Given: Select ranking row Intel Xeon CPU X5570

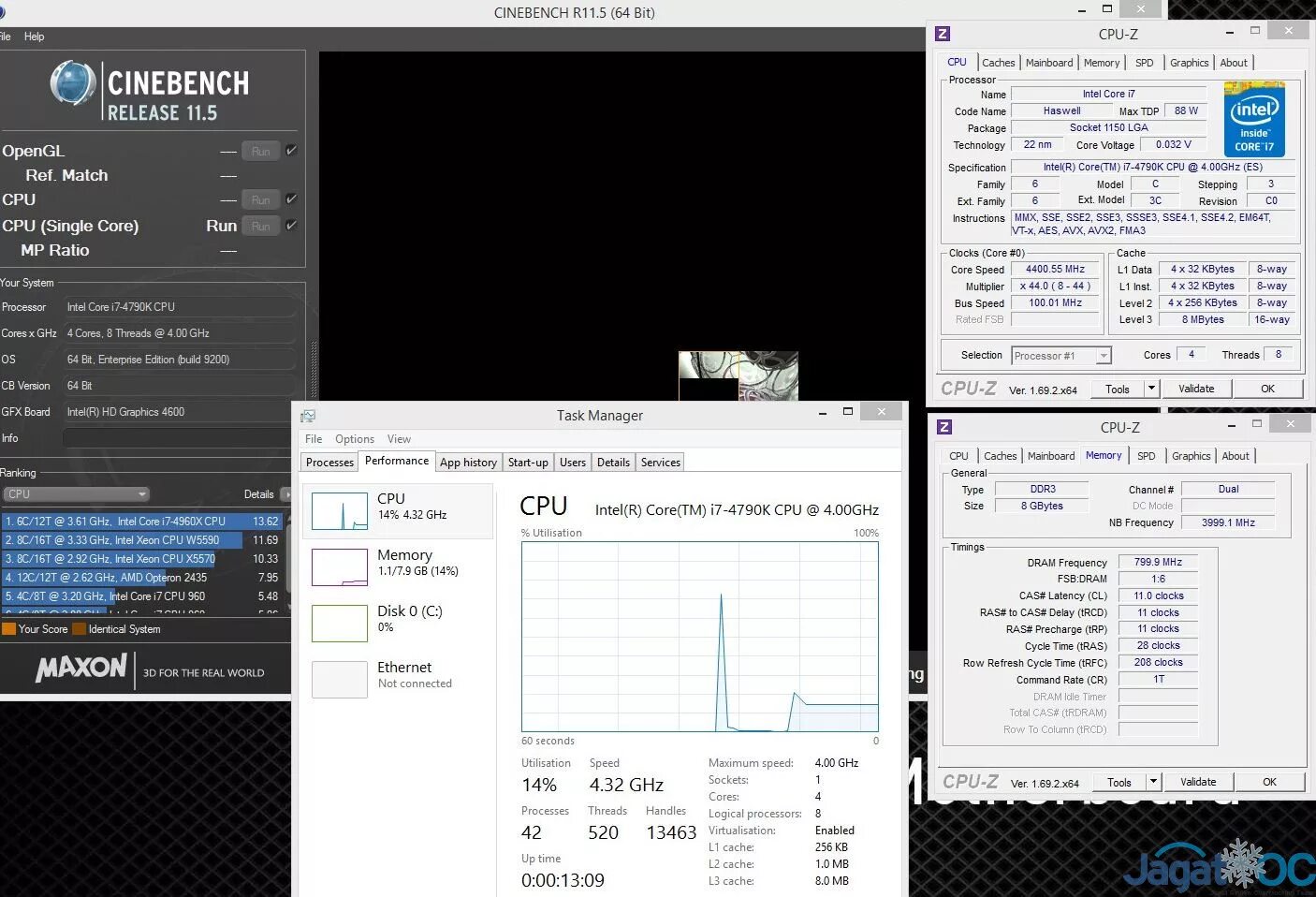Looking at the screenshot, I should point(141,559).
